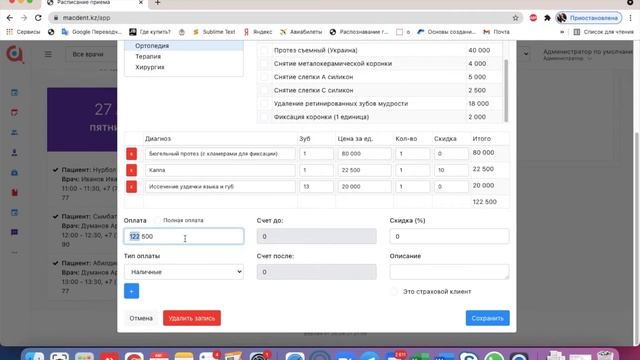The image size is (640, 360).
Task: Open the Приостановлена profile button
Action: tap(589, 18)
